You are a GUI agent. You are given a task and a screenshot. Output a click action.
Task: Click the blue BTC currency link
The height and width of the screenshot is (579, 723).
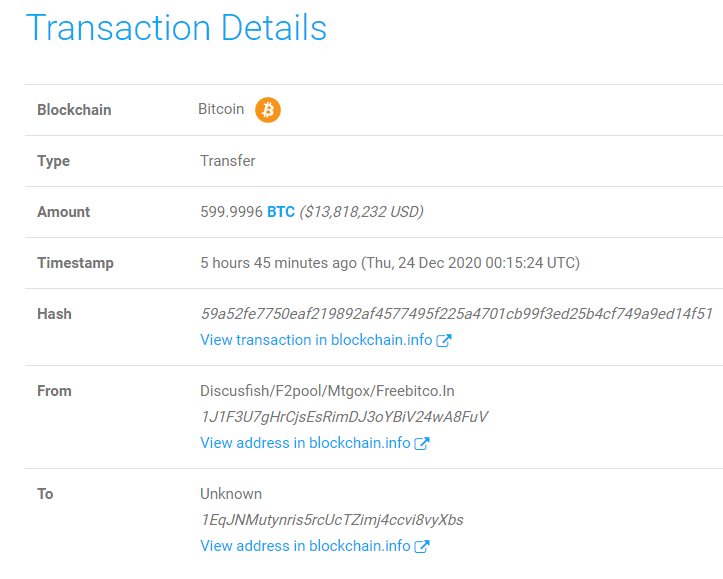point(281,212)
